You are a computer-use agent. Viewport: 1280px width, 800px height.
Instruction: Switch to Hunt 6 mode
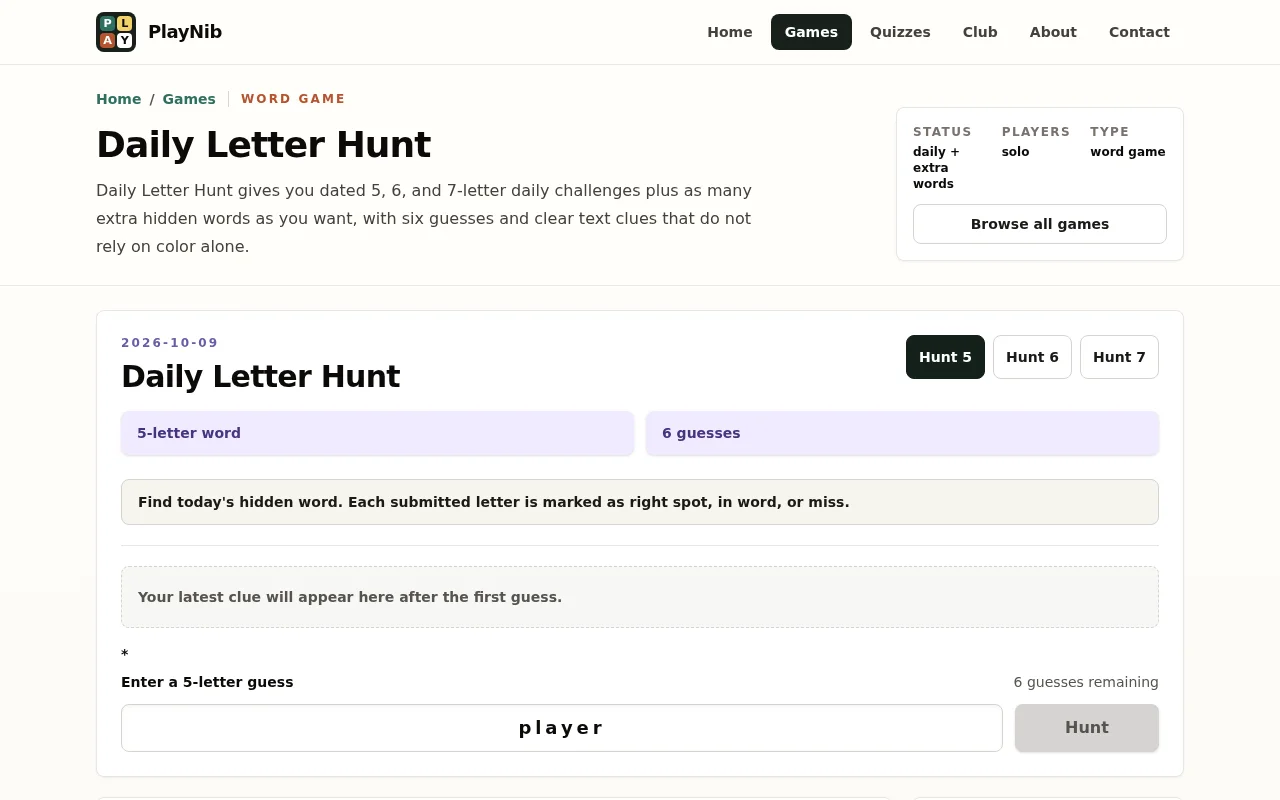[1032, 357]
